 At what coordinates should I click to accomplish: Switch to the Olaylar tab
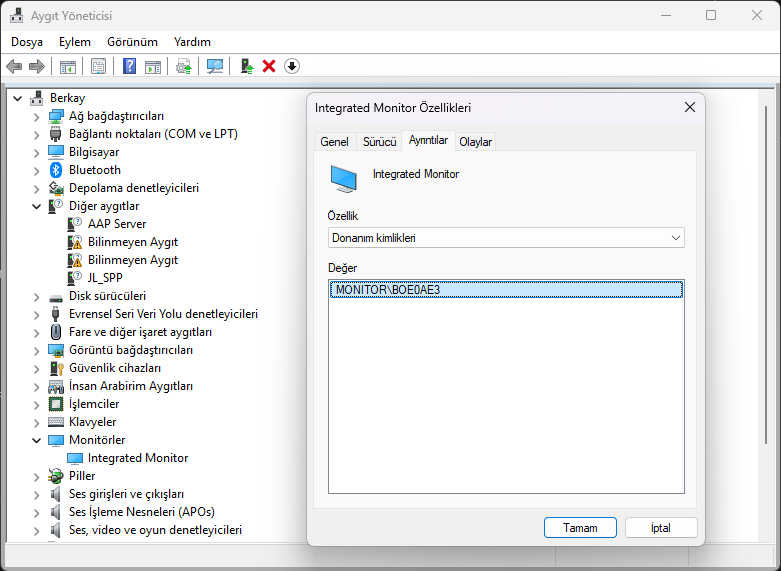(475, 142)
